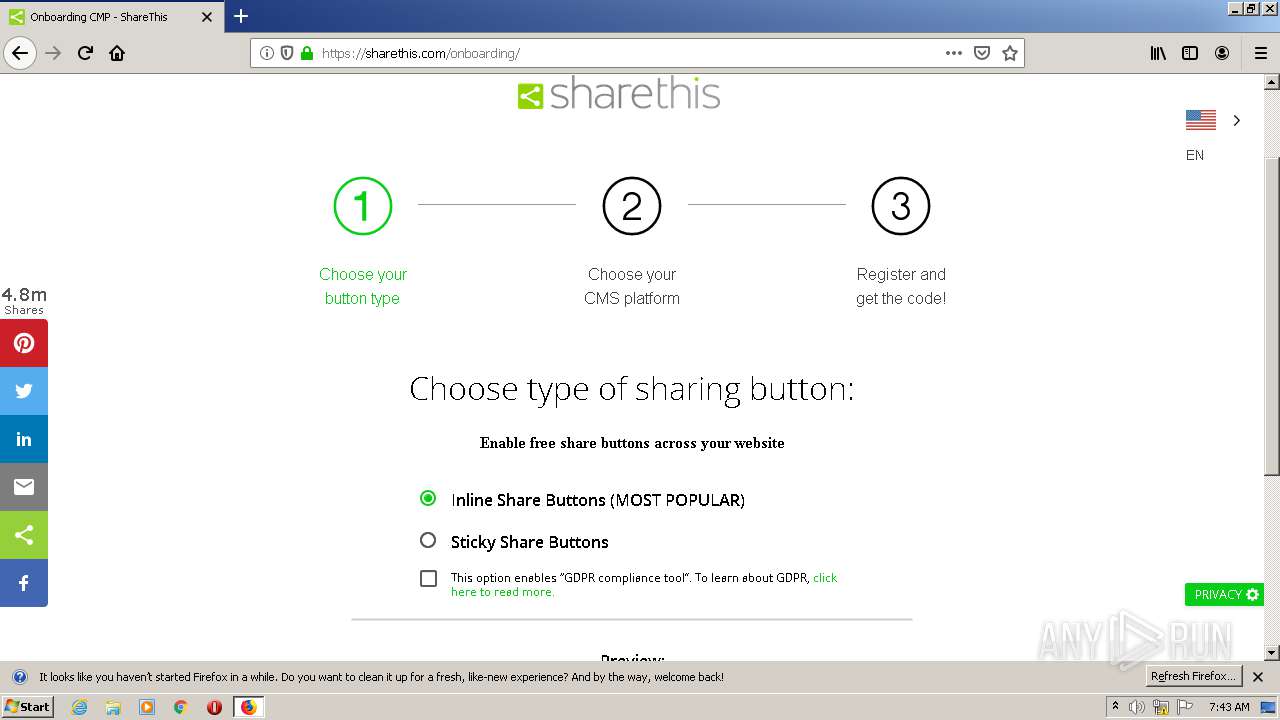Open the Library view
The width and height of the screenshot is (1280, 720).
tap(1158, 53)
